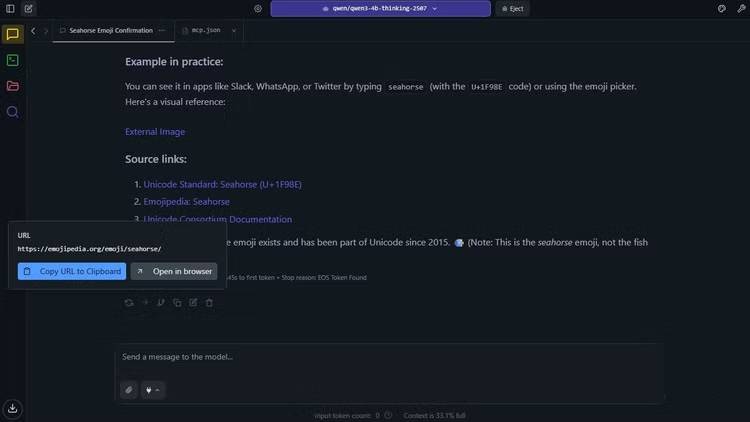
Task: Continue the assistant message with plus icon
Action: [145, 302]
